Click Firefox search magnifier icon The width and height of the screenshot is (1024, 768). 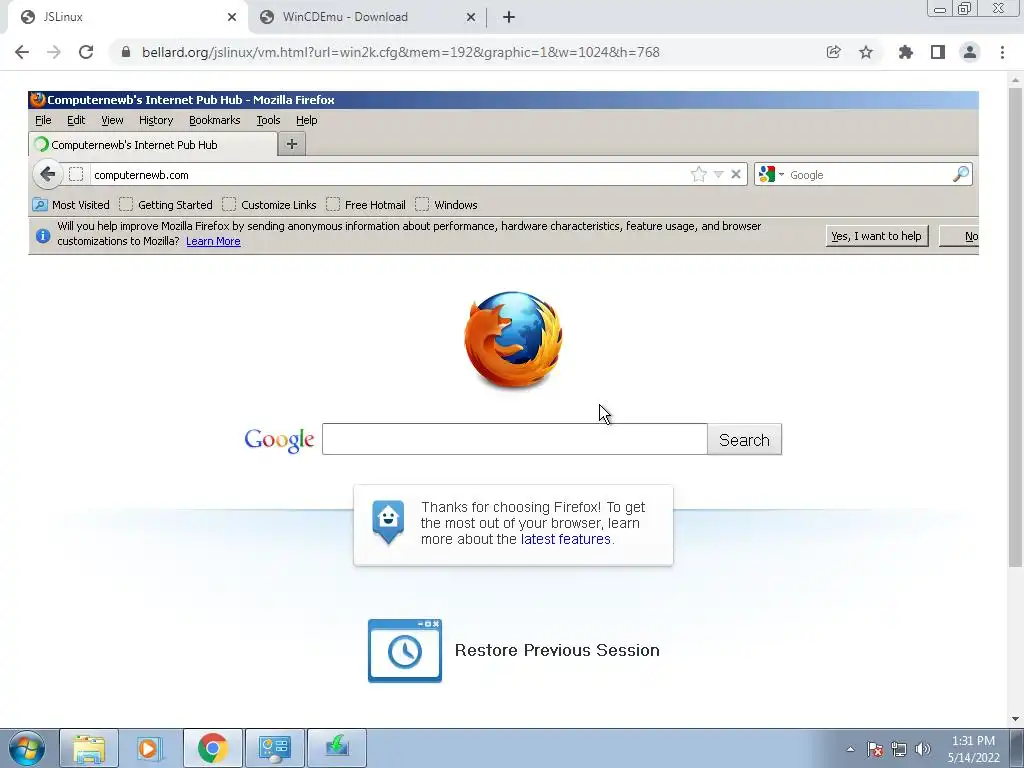[x=961, y=174]
